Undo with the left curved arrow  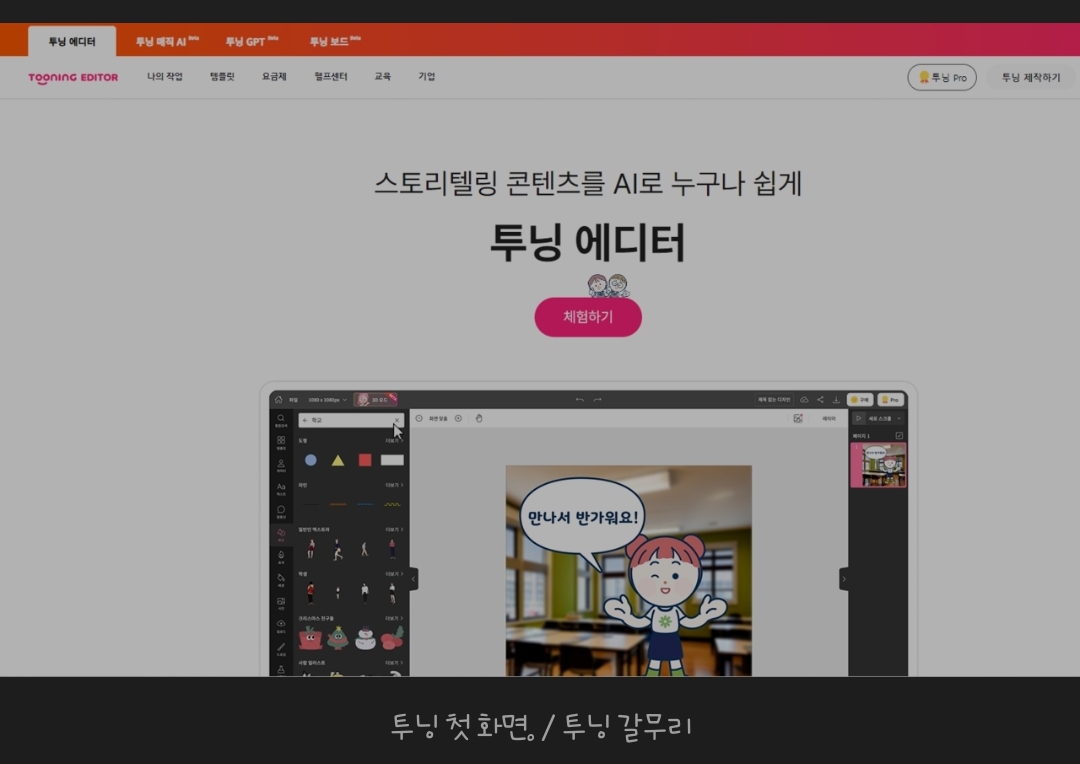tap(579, 400)
